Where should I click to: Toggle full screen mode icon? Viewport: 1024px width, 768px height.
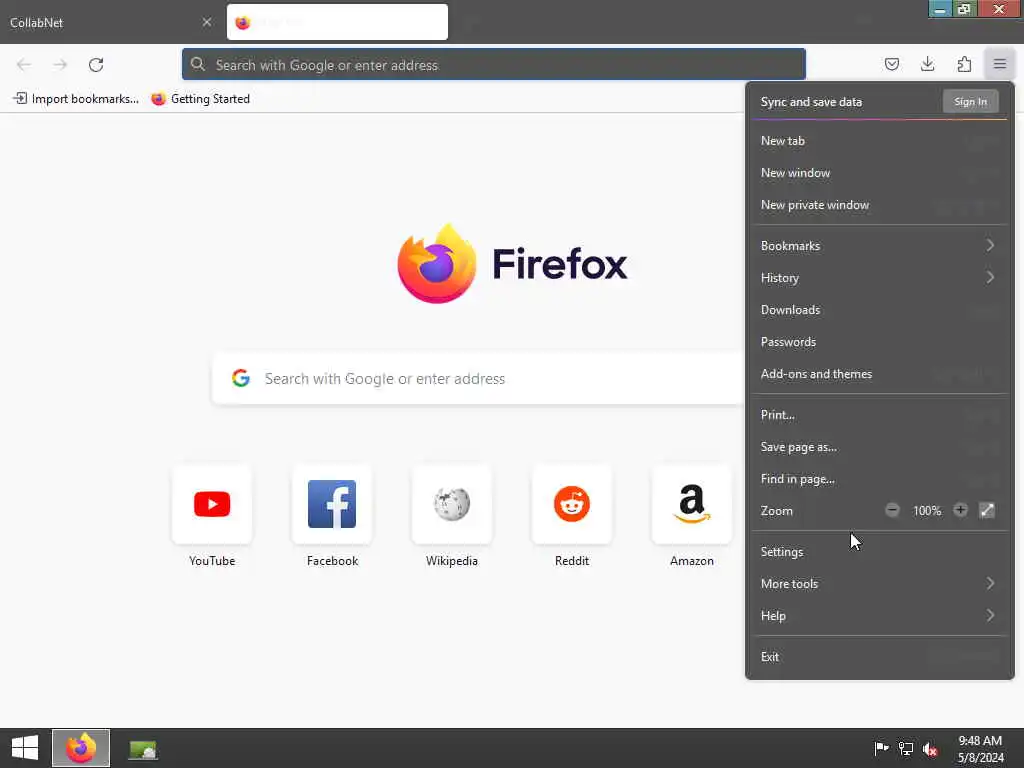coord(987,510)
